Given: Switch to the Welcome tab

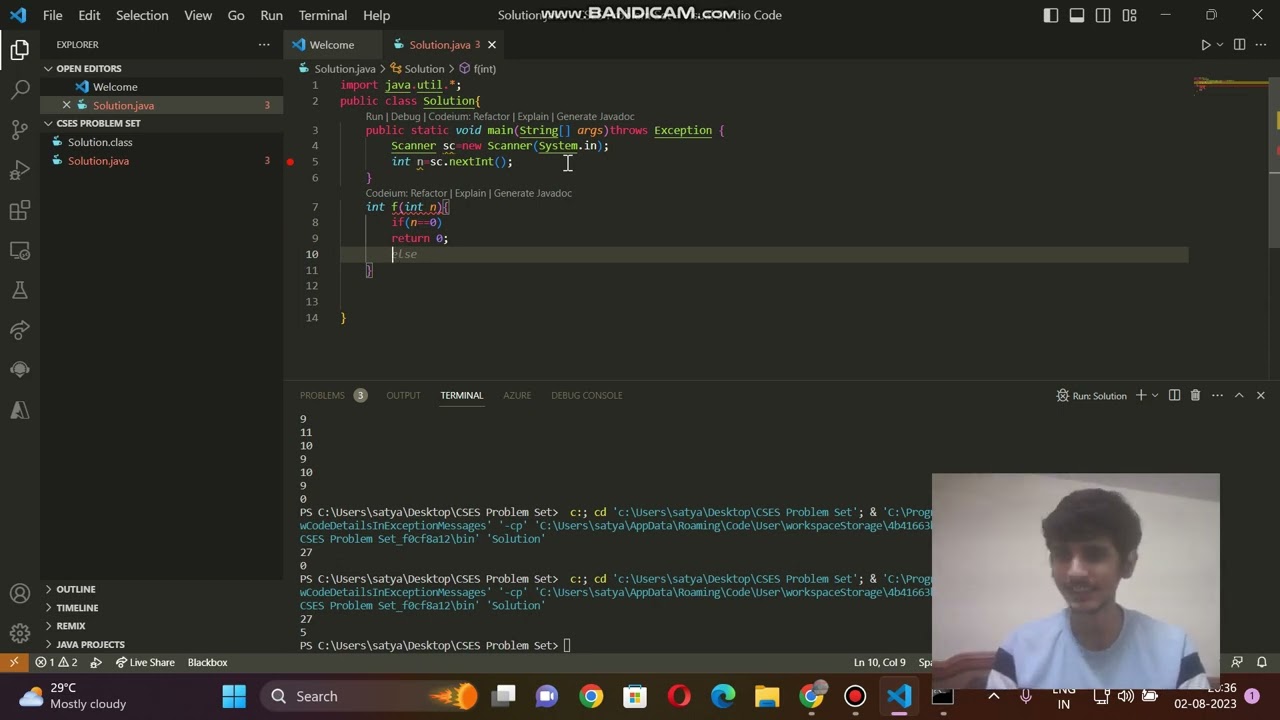Looking at the screenshot, I should pos(332,45).
